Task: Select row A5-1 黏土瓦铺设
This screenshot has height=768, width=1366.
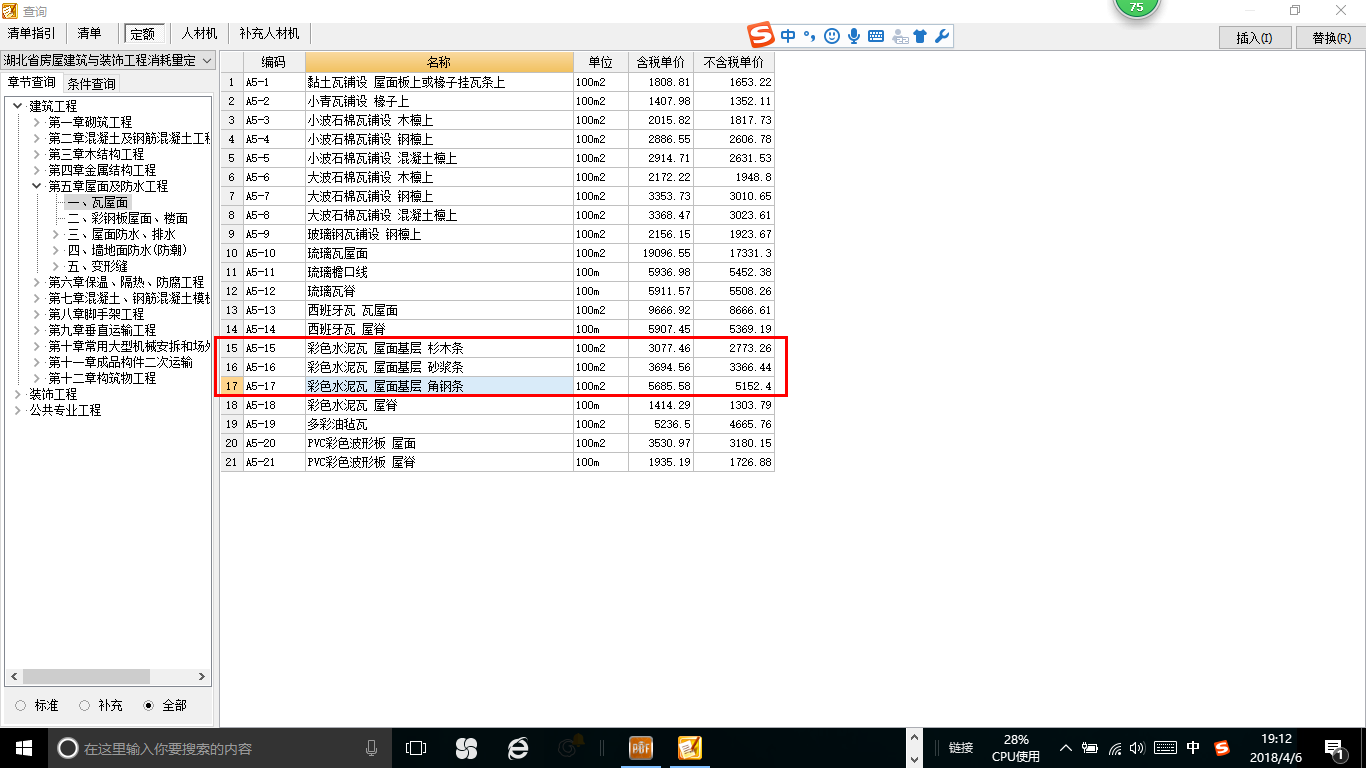Action: click(x=497, y=82)
